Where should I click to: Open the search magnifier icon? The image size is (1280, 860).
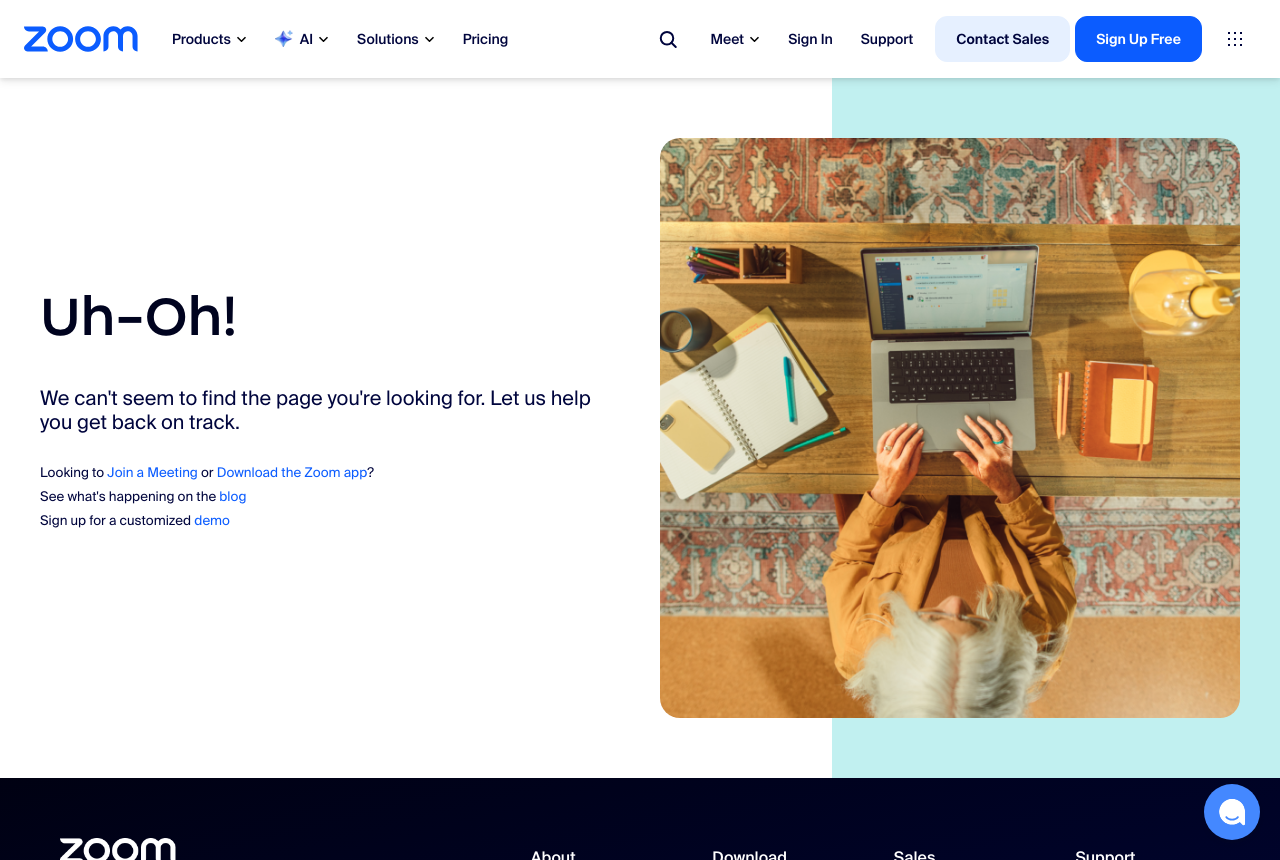pos(668,39)
